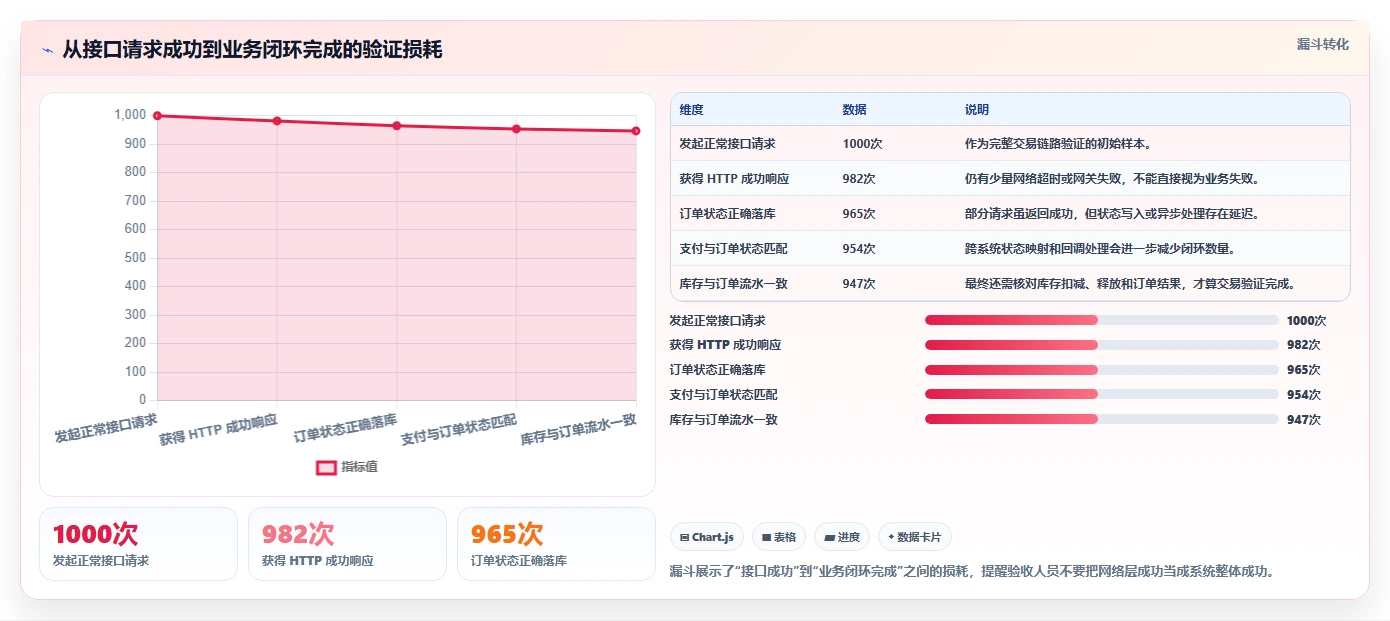Click progress list label 支付与订单状态匹配
The image size is (1390, 621).
tap(724, 395)
